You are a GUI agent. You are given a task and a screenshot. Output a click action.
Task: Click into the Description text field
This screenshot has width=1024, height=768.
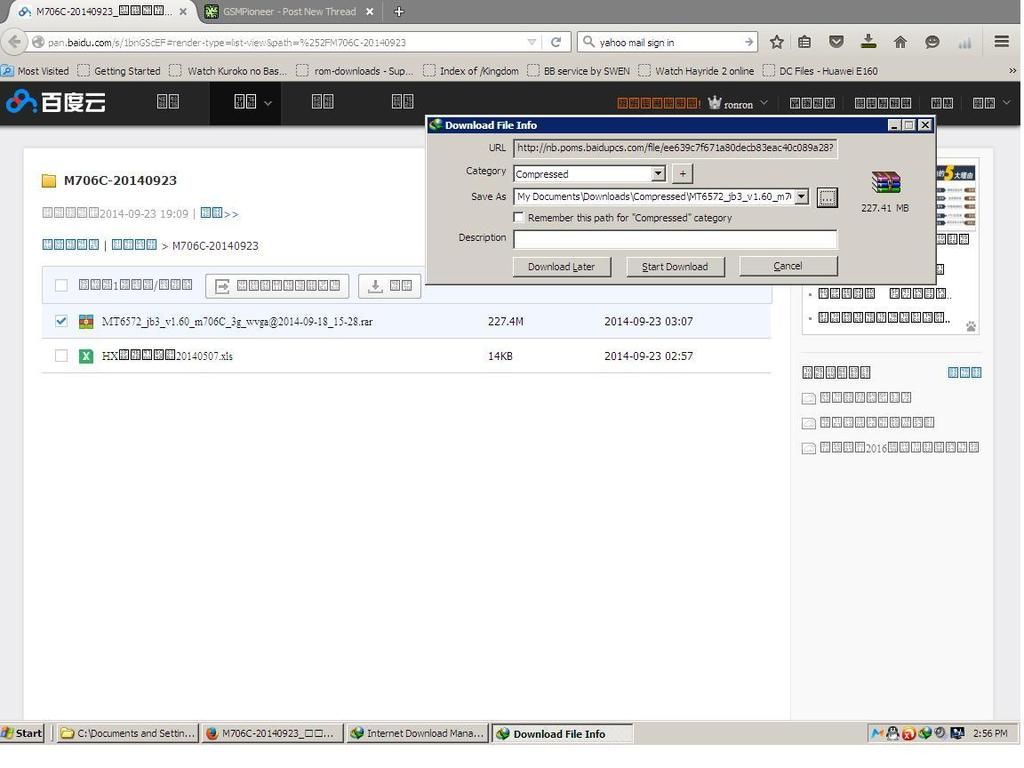point(675,239)
